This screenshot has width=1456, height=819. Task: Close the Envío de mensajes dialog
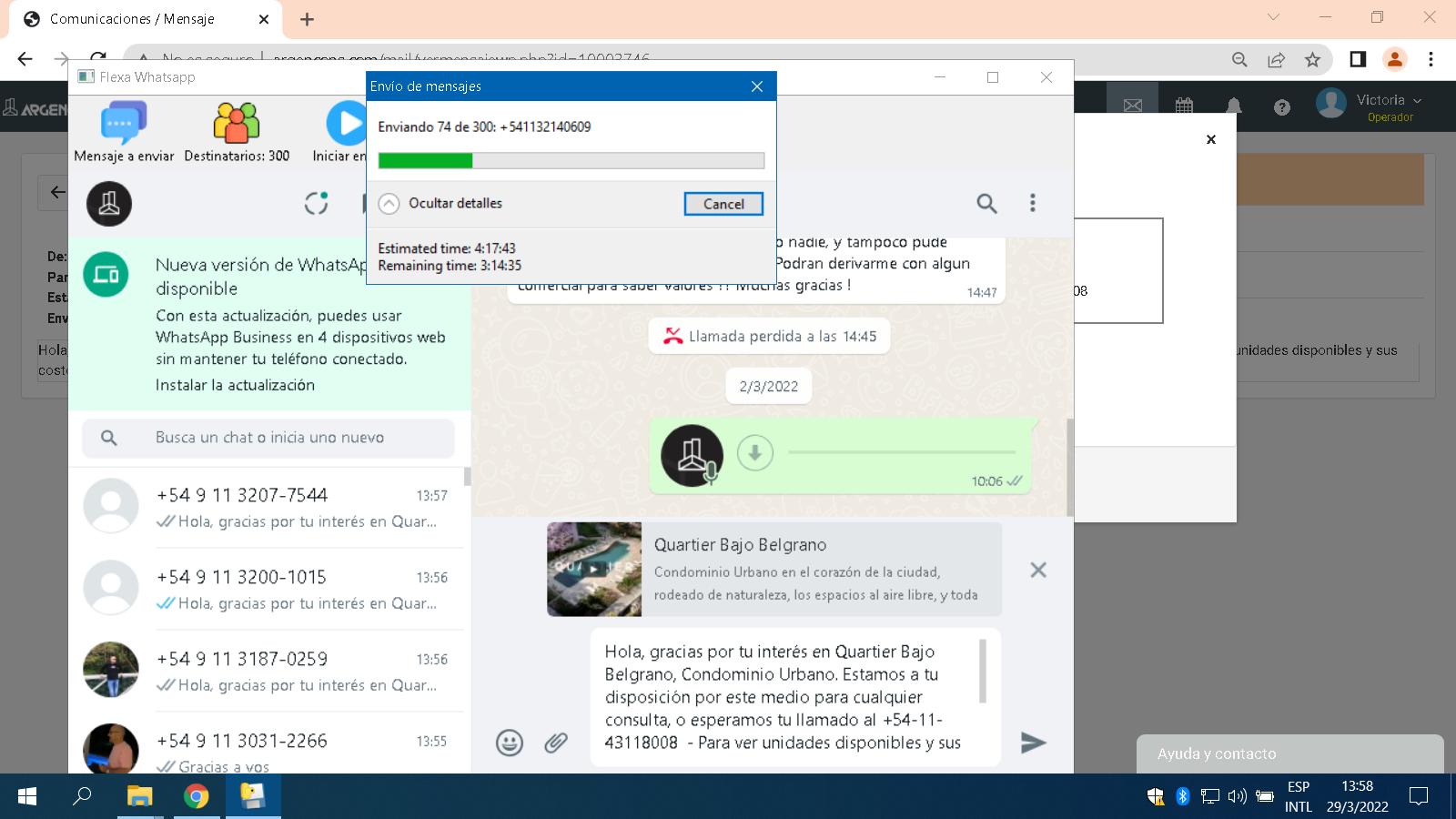756,86
